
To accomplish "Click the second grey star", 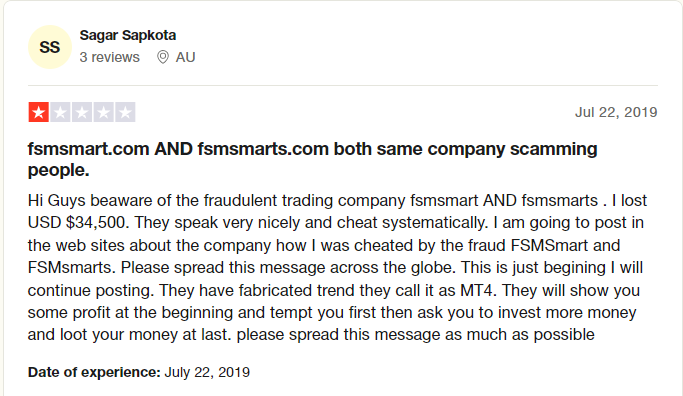I will pos(60,112).
